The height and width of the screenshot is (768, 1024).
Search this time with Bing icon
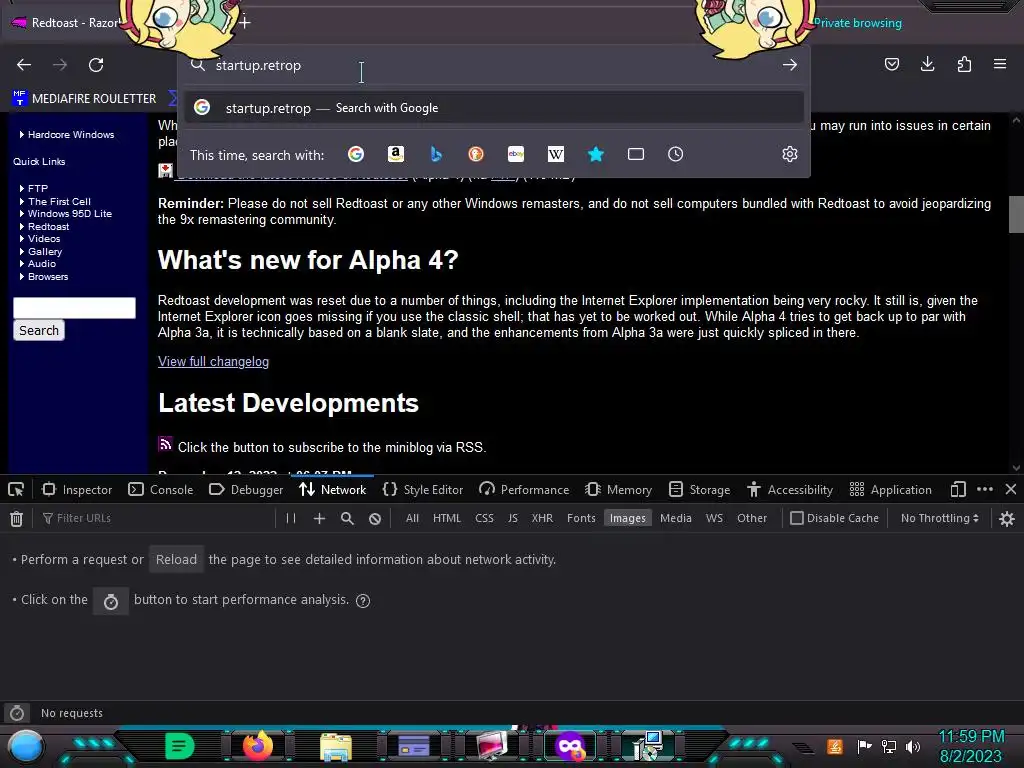[436, 154]
